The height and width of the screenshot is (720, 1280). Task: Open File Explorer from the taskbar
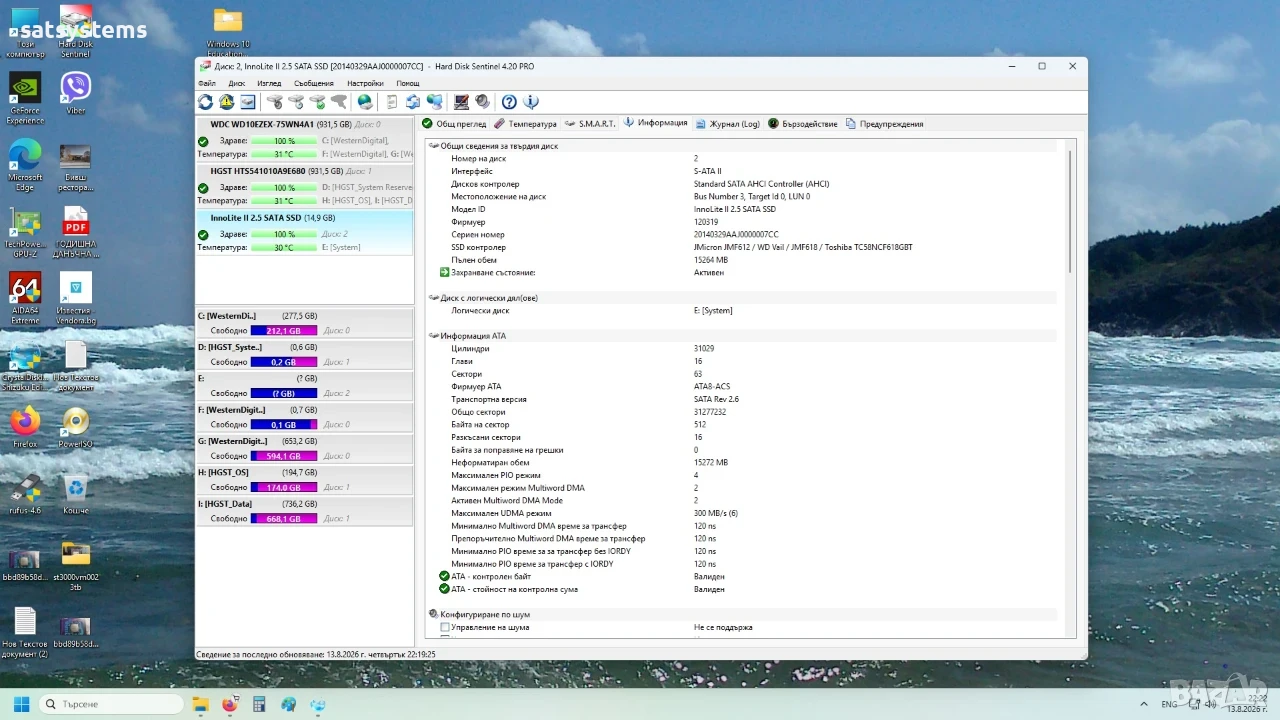point(200,704)
